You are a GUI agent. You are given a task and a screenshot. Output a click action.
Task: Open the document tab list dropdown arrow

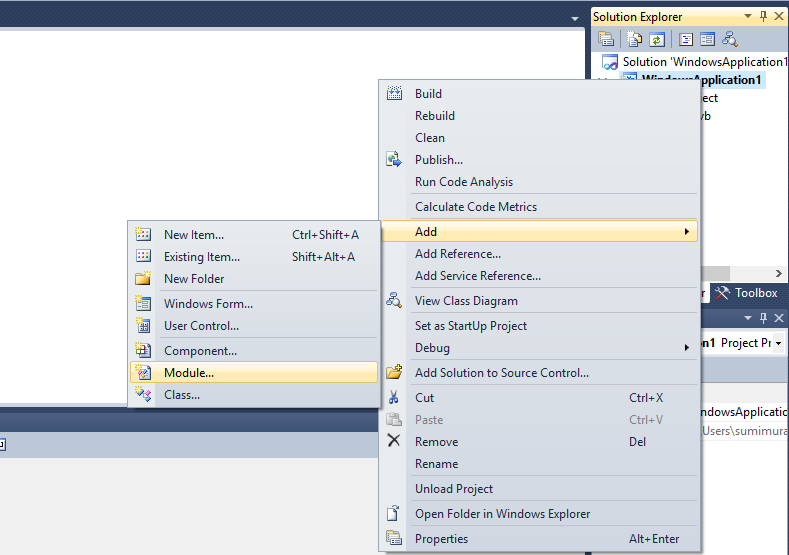tap(575, 19)
